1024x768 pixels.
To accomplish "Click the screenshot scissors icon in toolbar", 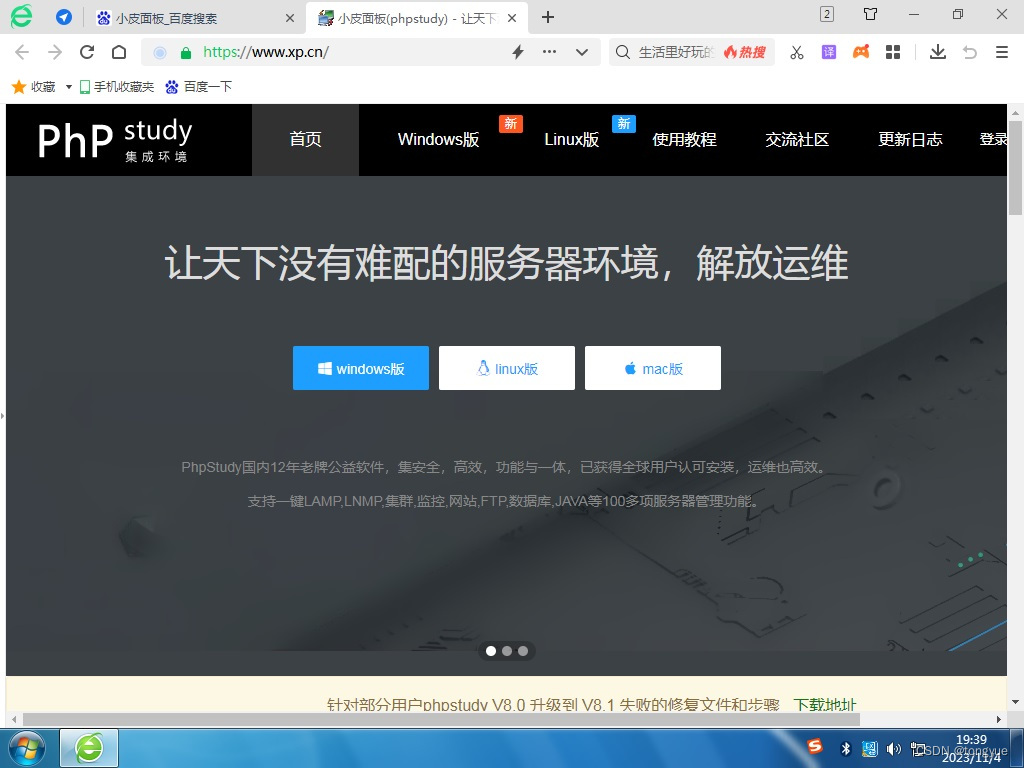I will (x=796, y=52).
